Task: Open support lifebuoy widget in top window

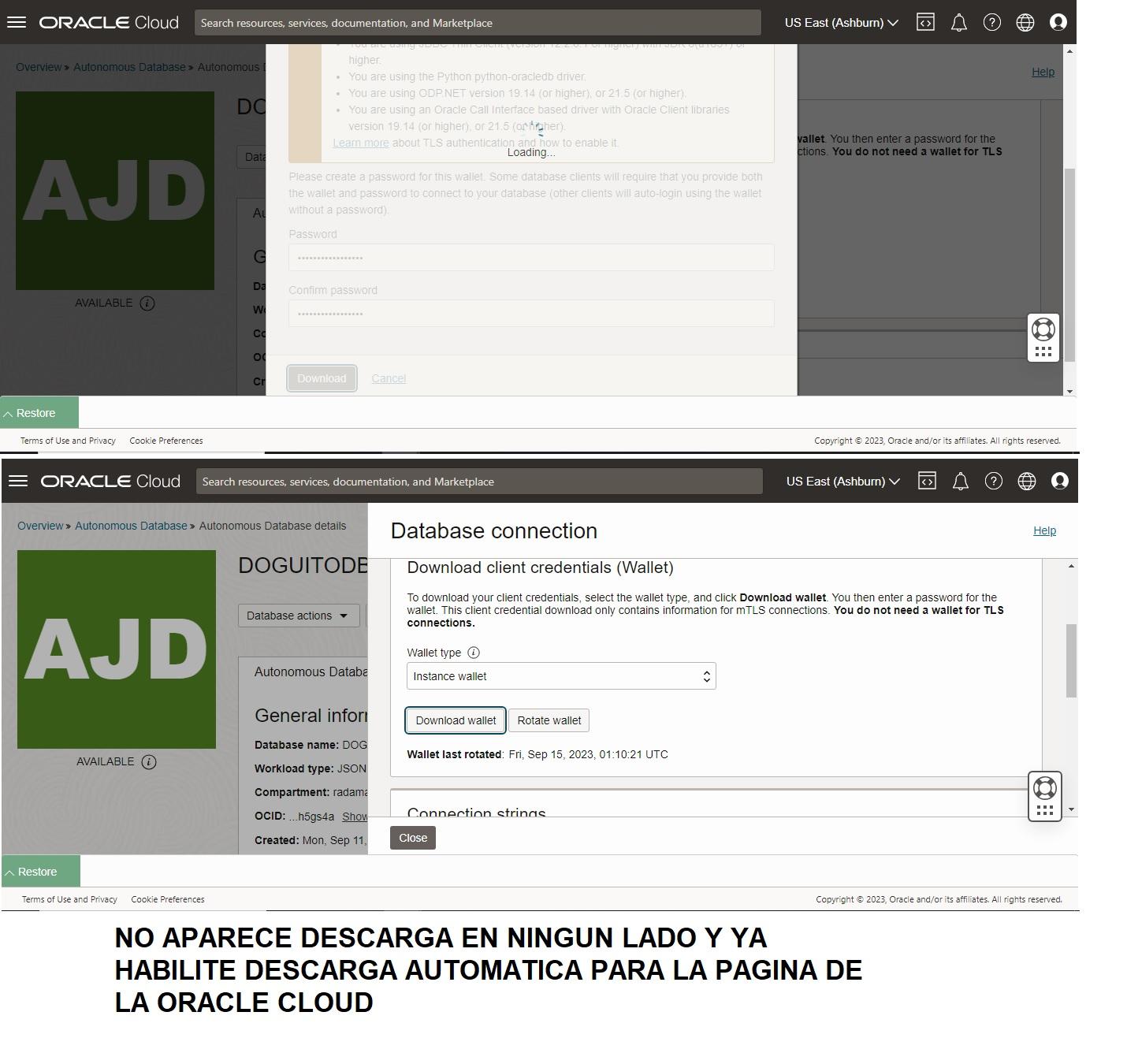Action: [1043, 329]
